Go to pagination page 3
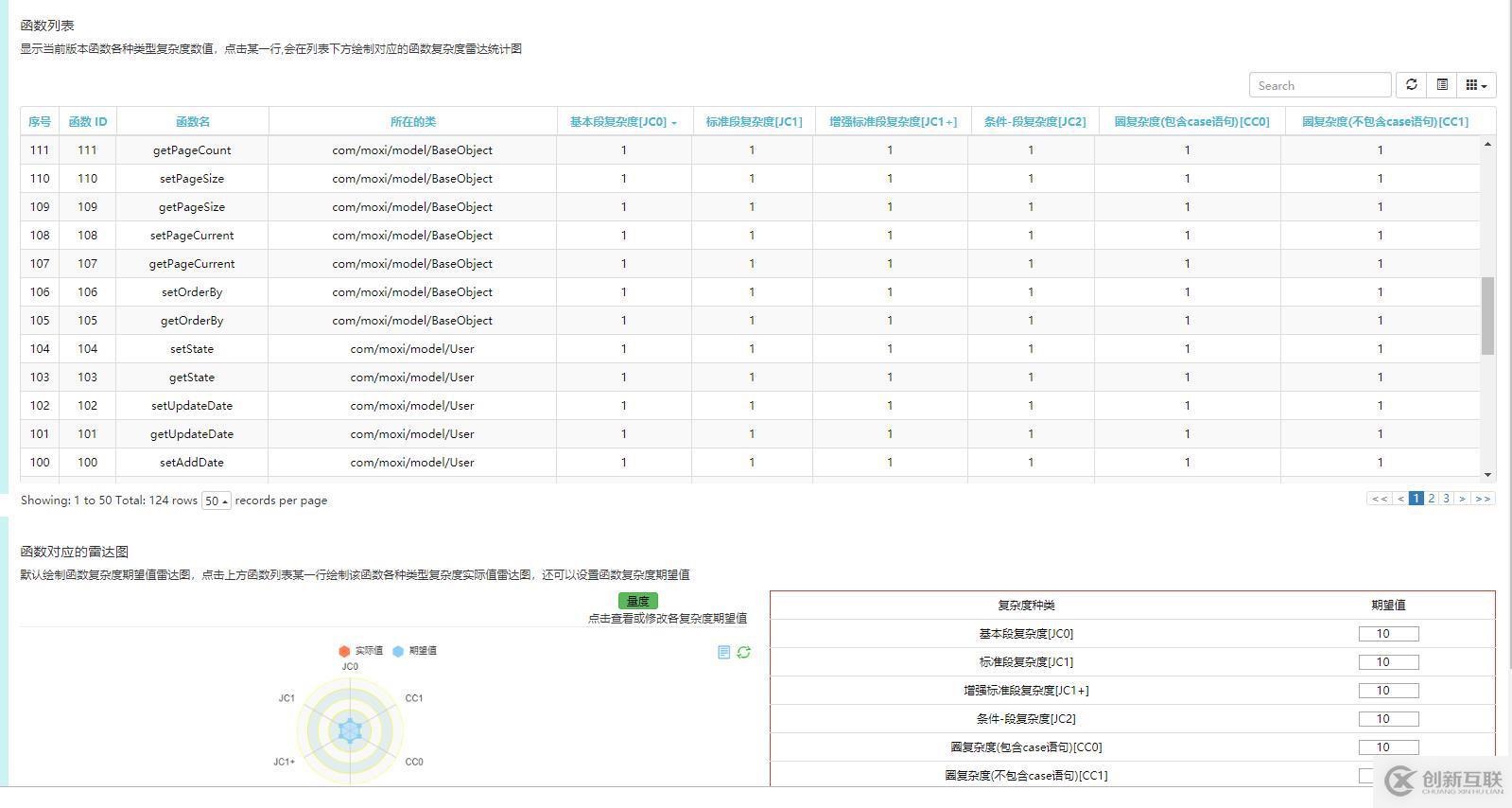 point(1446,499)
